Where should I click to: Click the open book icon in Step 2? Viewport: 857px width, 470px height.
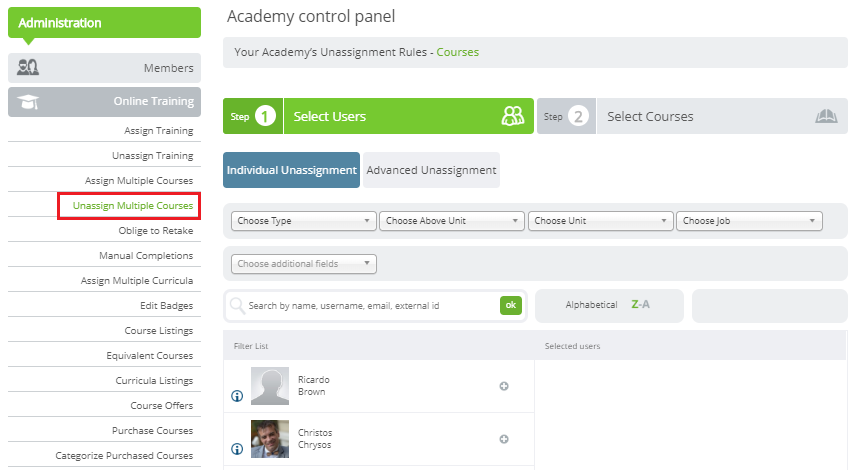coord(826,116)
